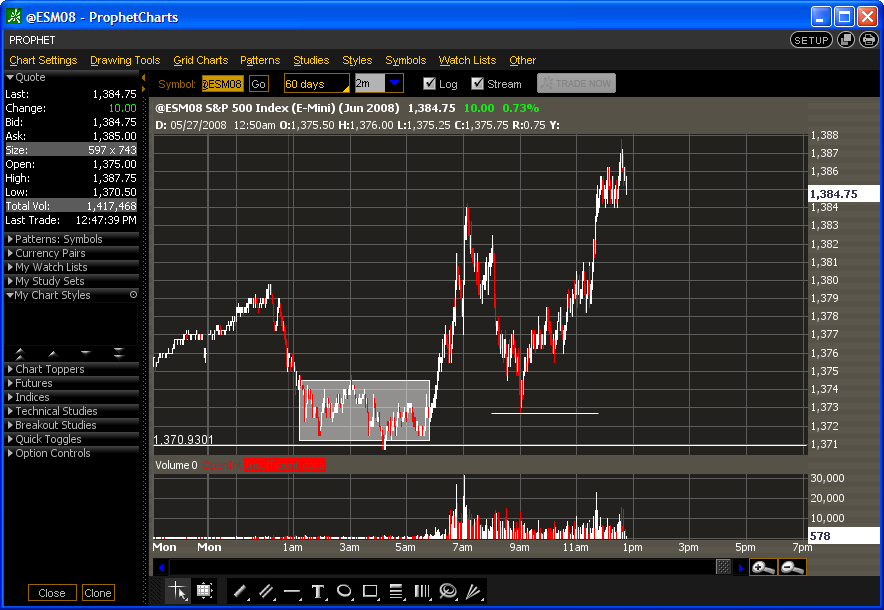Image resolution: width=884 pixels, height=610 pixels.
Task: Choose the horizontal line tool
Action: (x=292, y=591)
